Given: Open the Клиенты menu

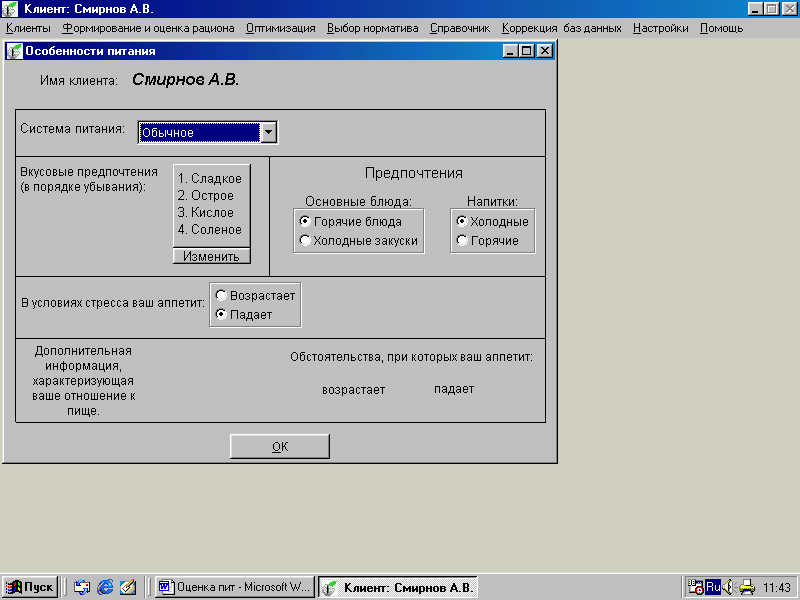Looking at the screenshot, I should [x=28, y=28].
